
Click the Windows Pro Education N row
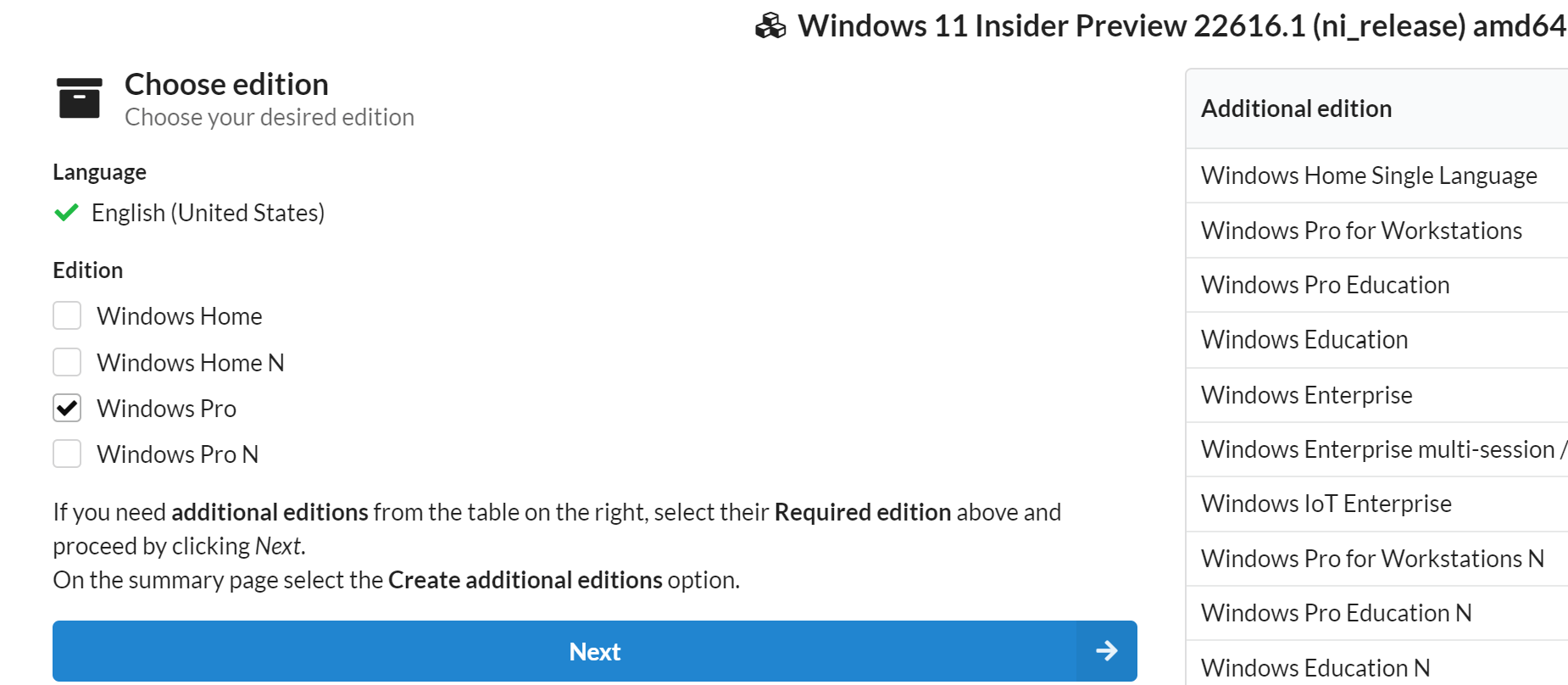coord(1376,613)
